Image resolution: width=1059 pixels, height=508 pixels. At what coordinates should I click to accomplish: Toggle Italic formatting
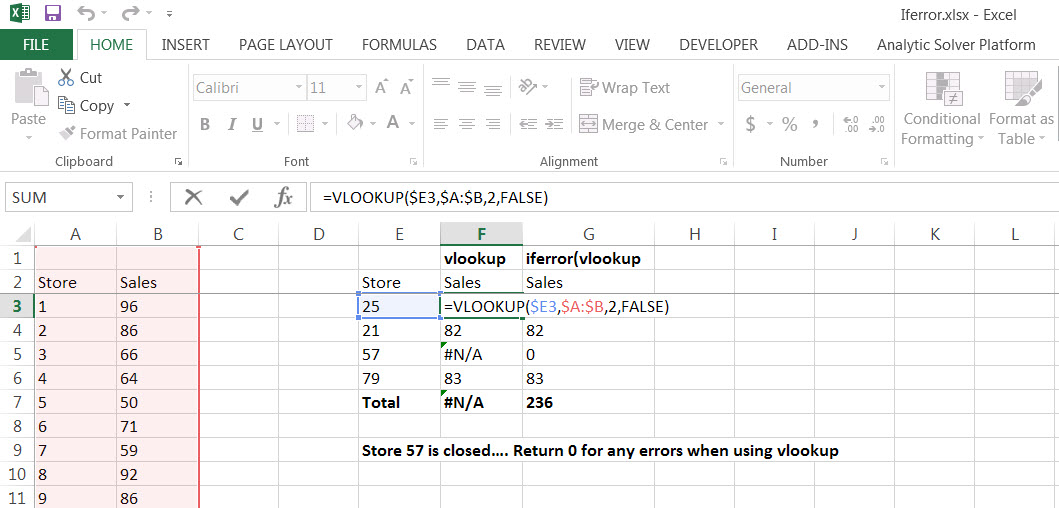(x=232, y=124)
